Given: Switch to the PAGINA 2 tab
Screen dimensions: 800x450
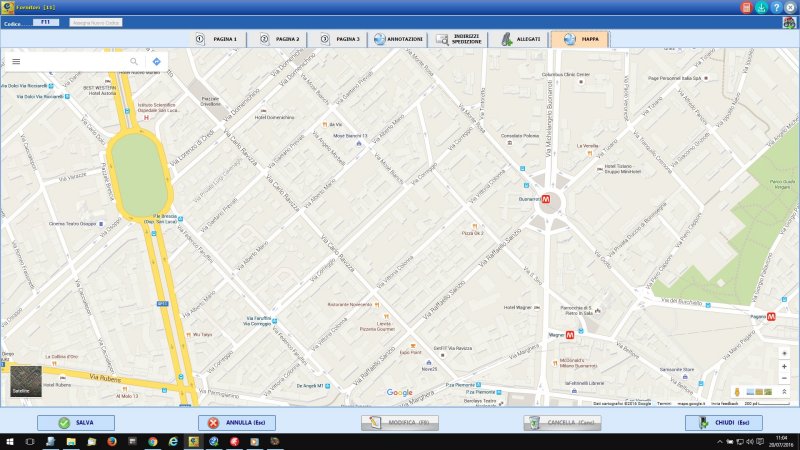Looking at the screenshot, I should [x=278, y=39].
